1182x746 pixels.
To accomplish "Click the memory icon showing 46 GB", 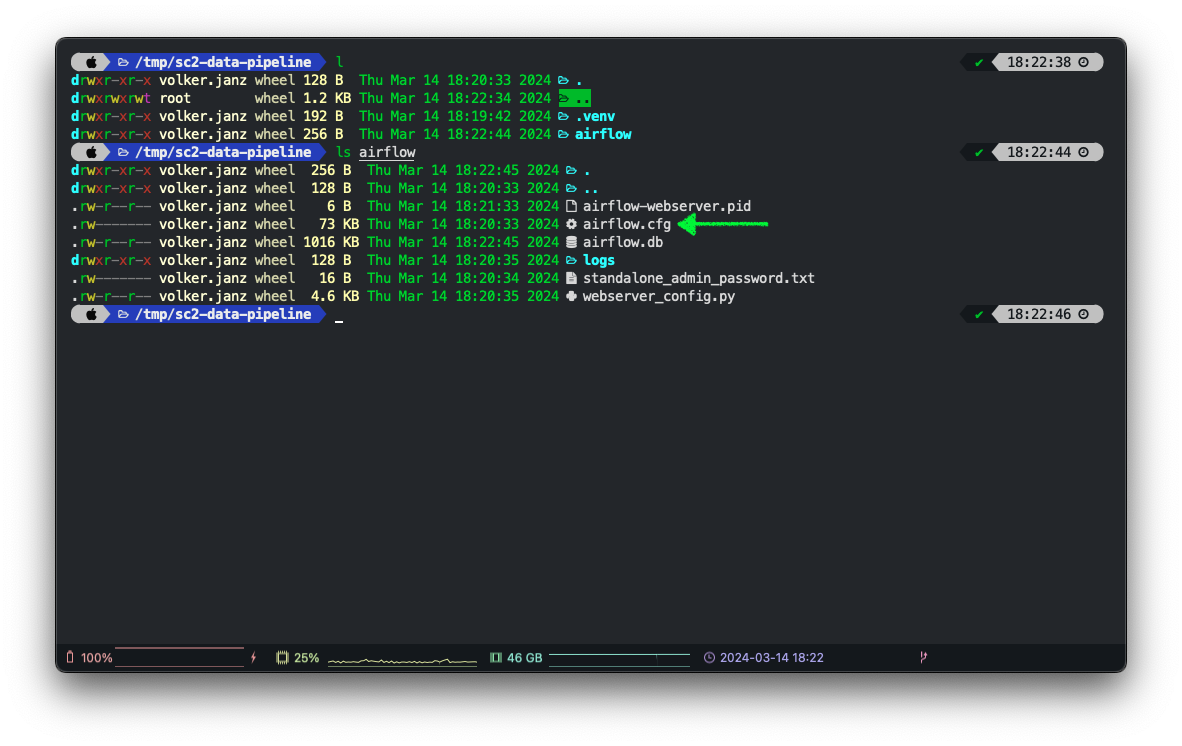I will pos(495,658).
